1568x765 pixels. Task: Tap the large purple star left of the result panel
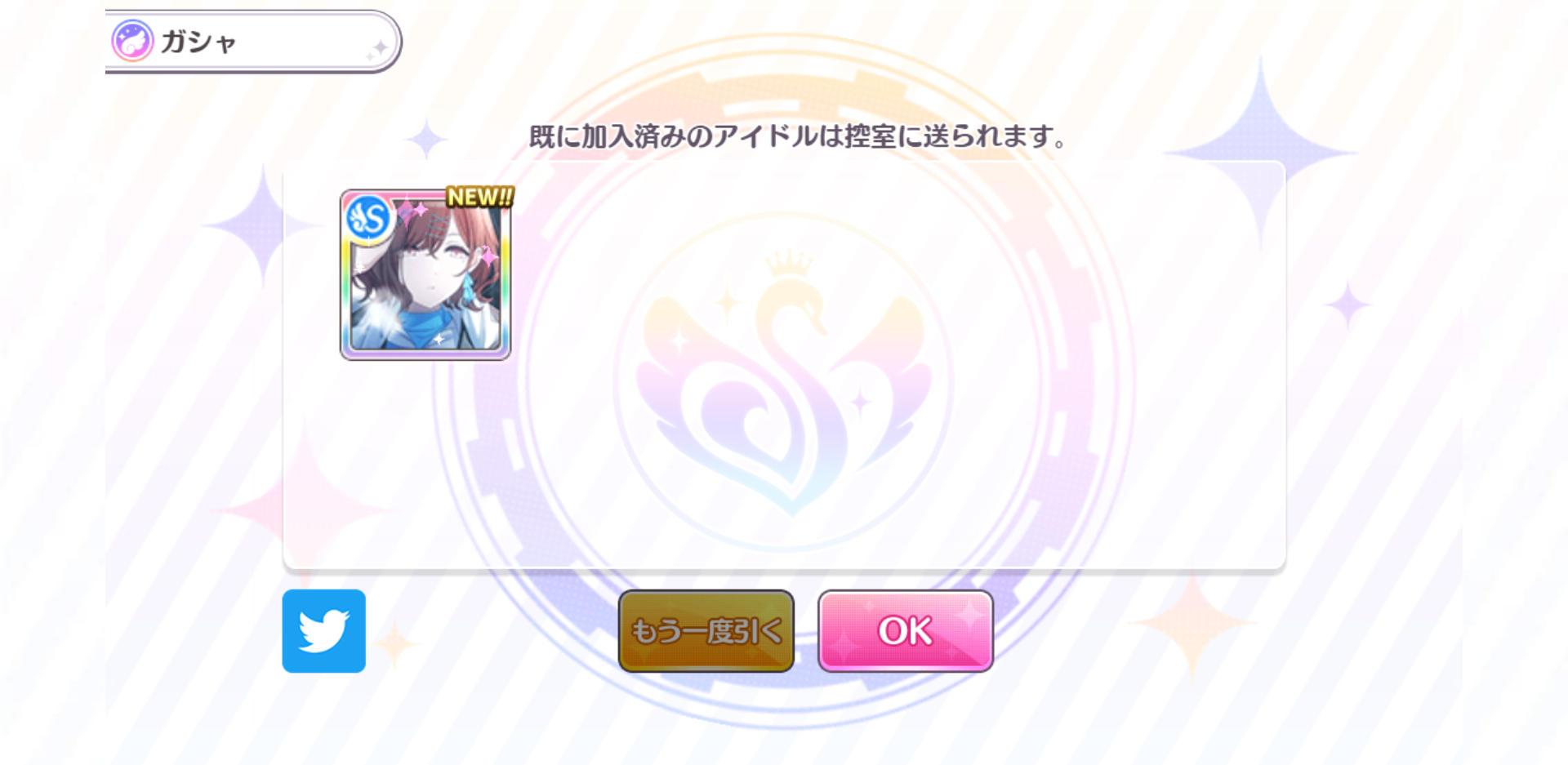(261, 226)
